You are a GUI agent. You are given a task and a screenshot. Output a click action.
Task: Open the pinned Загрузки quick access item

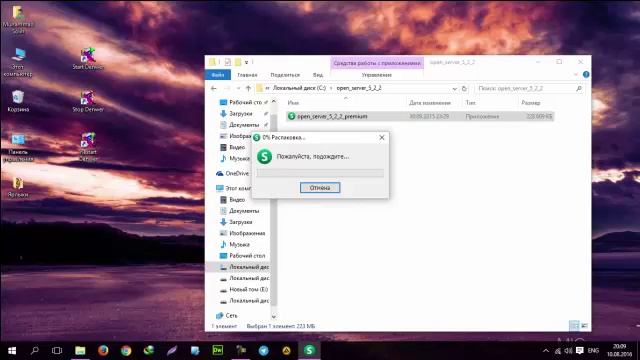tap(241, 113)
